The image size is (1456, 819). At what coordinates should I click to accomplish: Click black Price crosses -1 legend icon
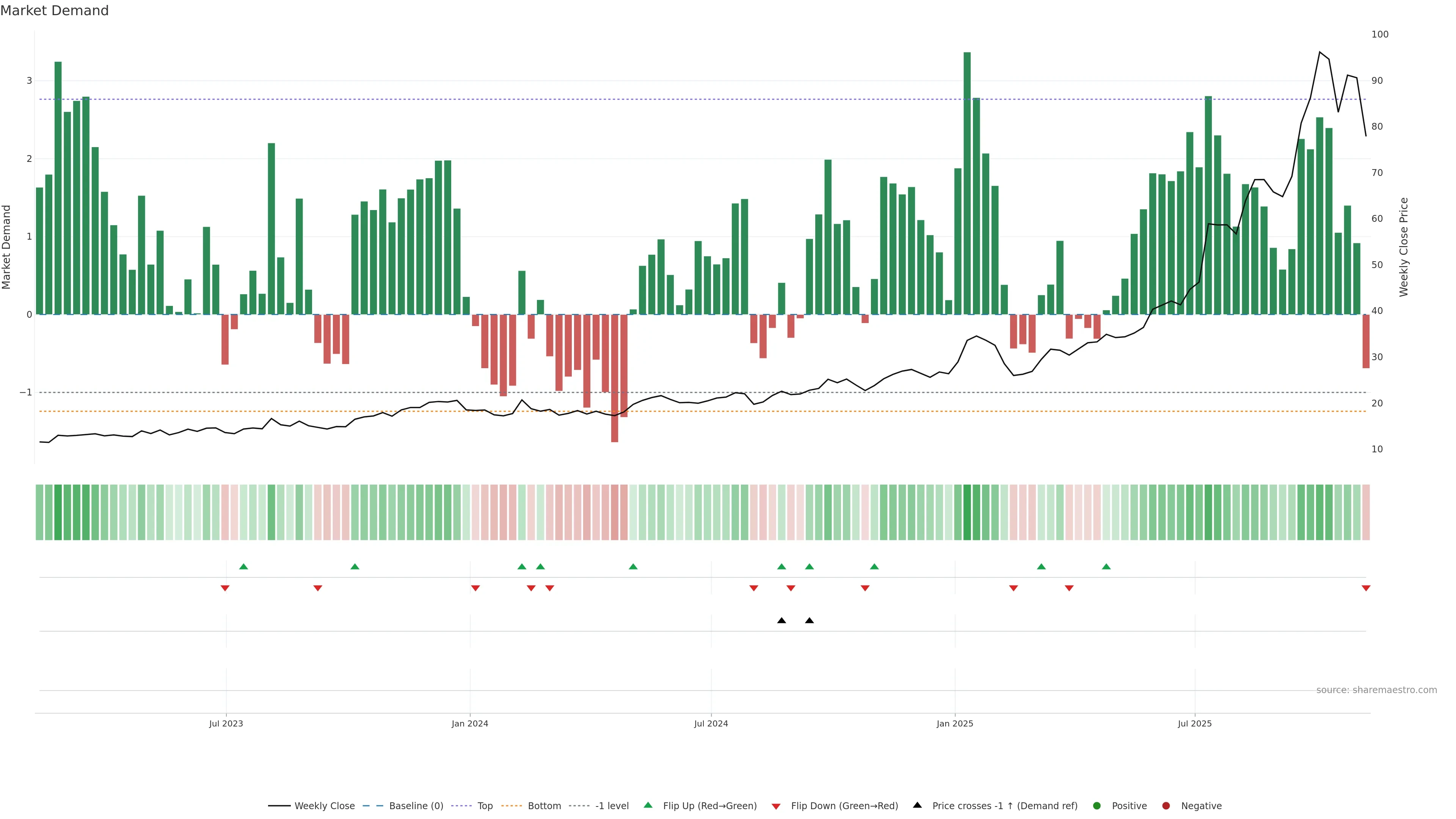coord(917,805)
